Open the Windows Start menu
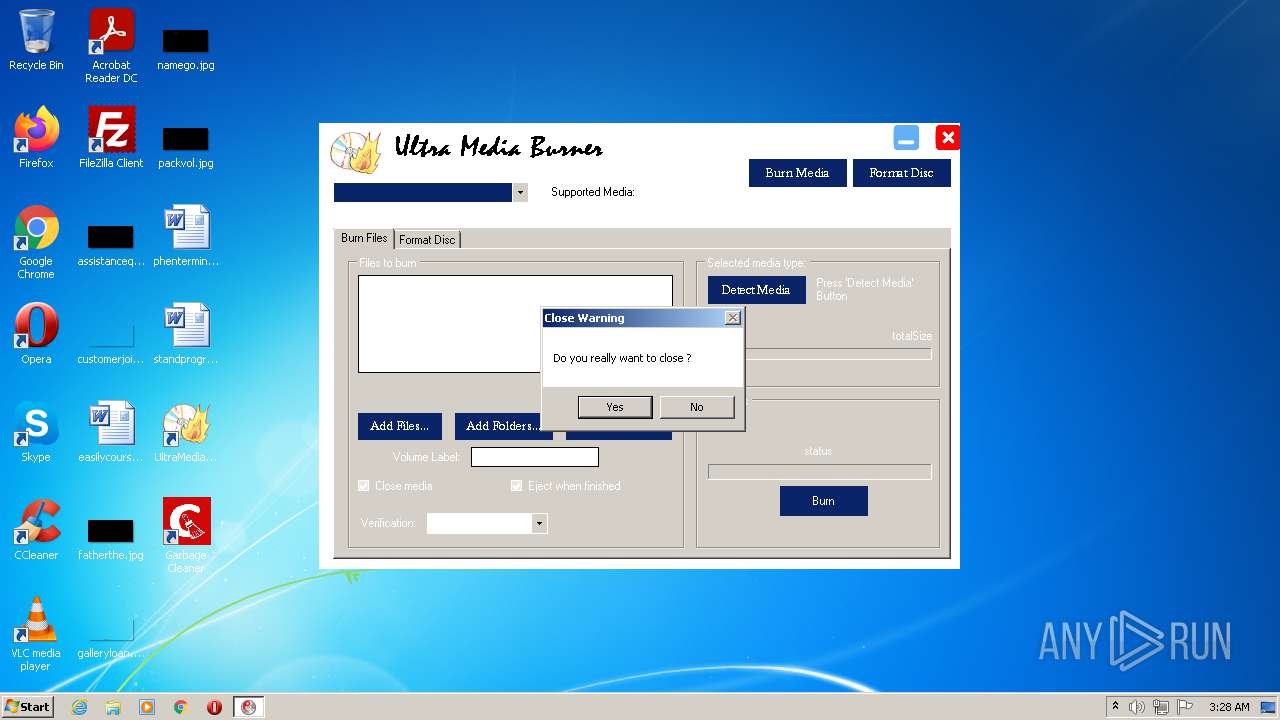Image resolution: width=1280 pixels, height=720 pixels. (28, 707)
